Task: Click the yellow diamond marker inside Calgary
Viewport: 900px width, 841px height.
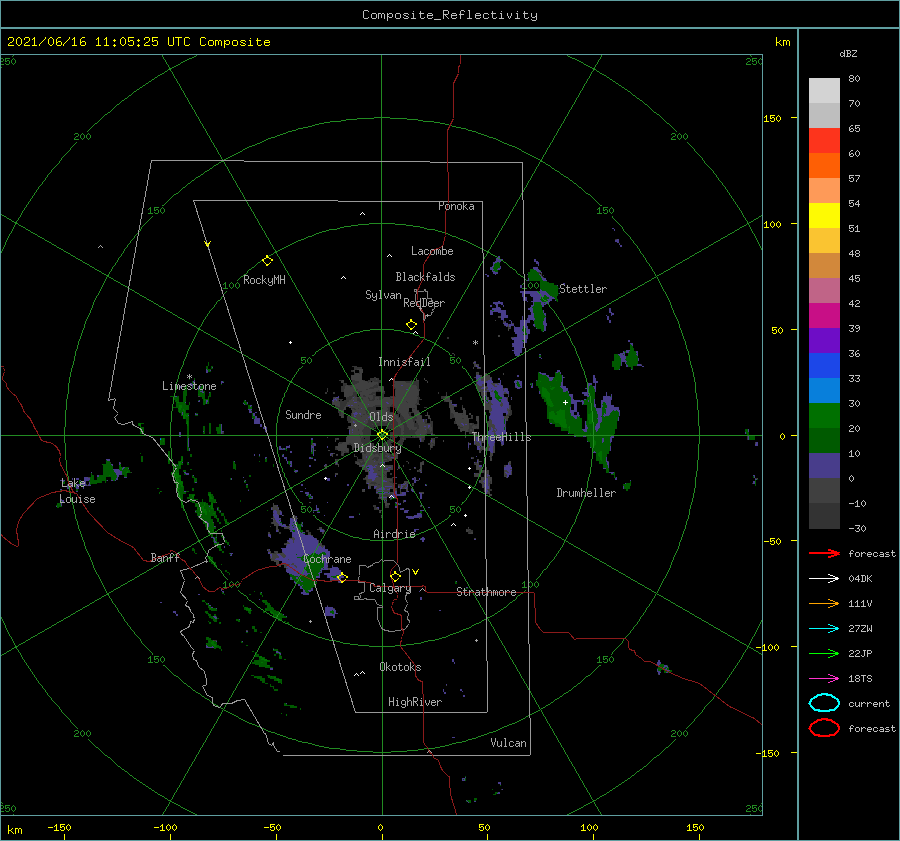Action: click(395, 576)
